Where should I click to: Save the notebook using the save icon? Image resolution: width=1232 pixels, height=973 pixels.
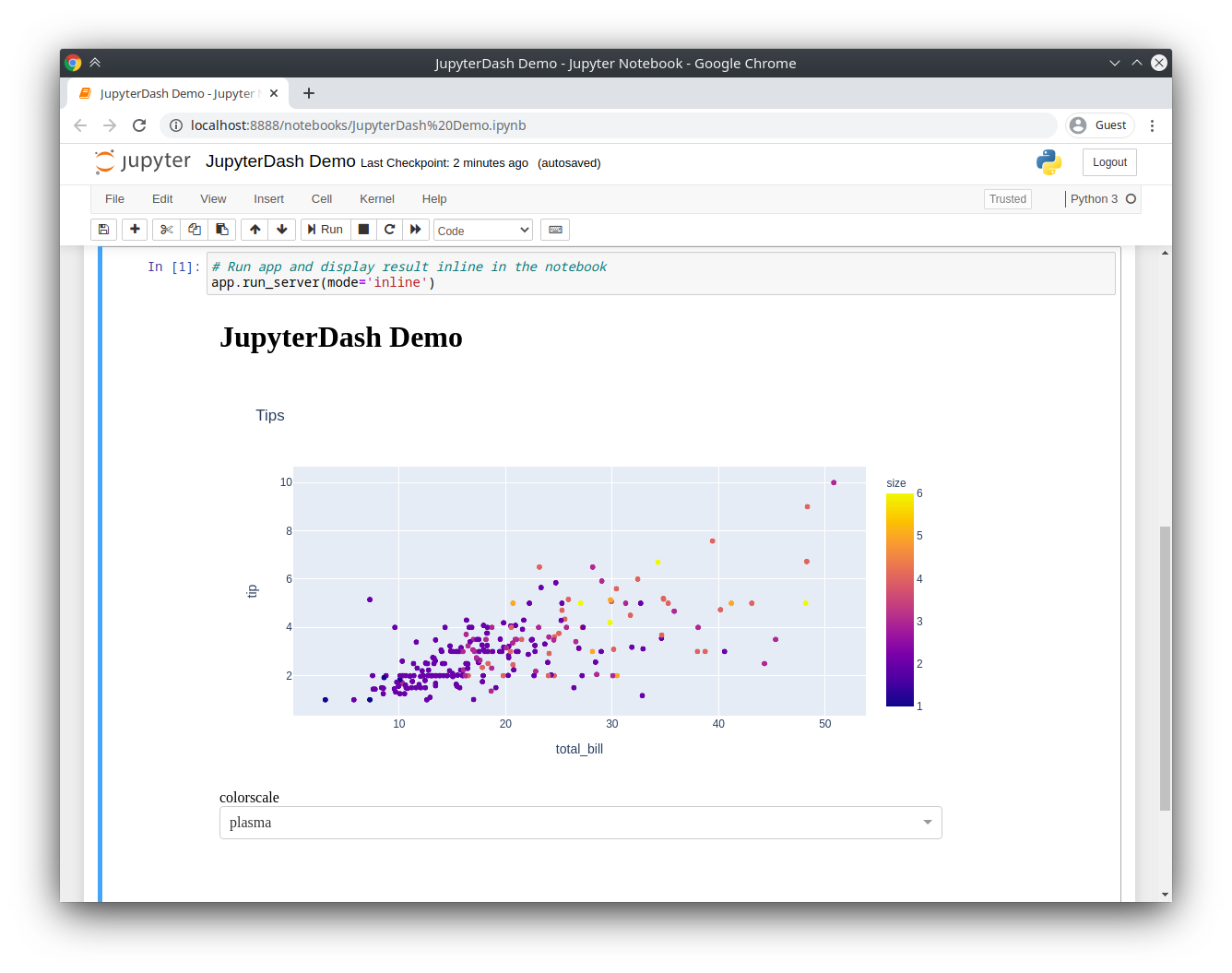103,229
